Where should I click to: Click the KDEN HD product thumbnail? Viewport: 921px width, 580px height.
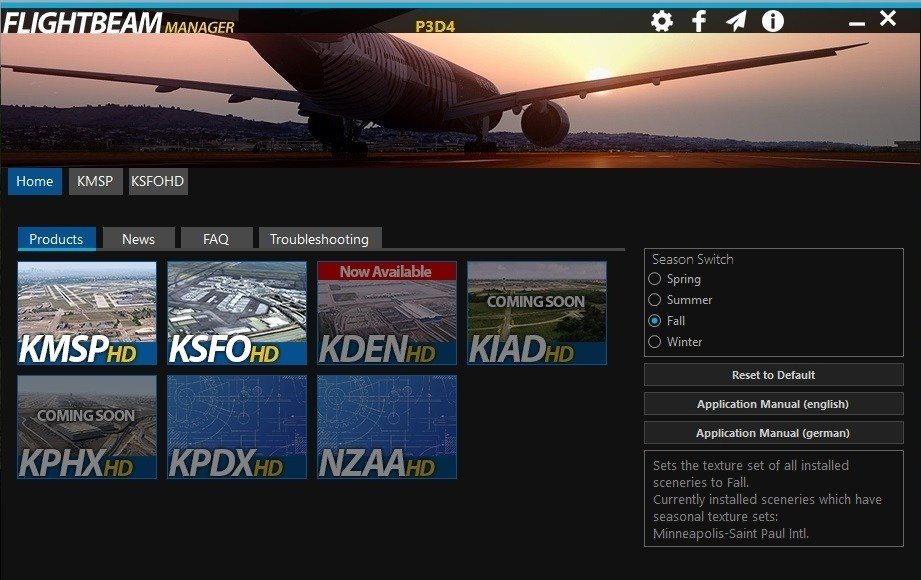387,313
